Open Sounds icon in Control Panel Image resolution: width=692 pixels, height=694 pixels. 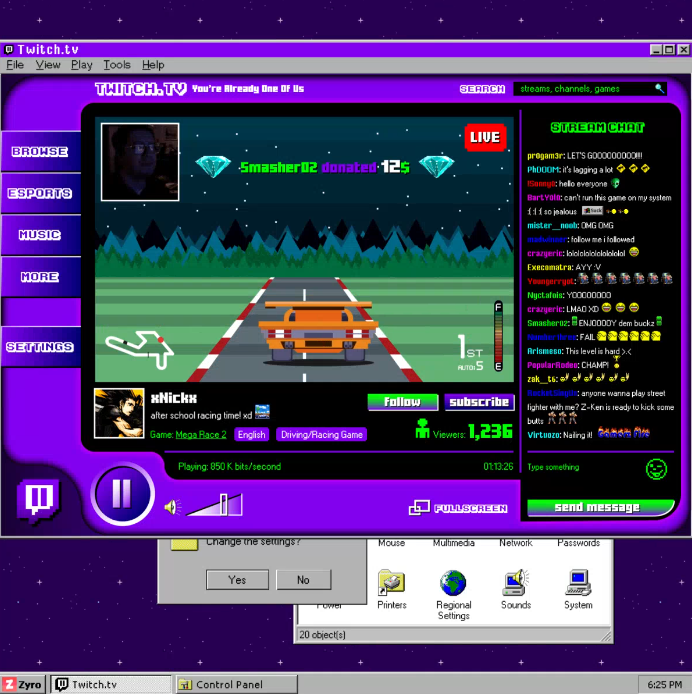pos(515,589)
